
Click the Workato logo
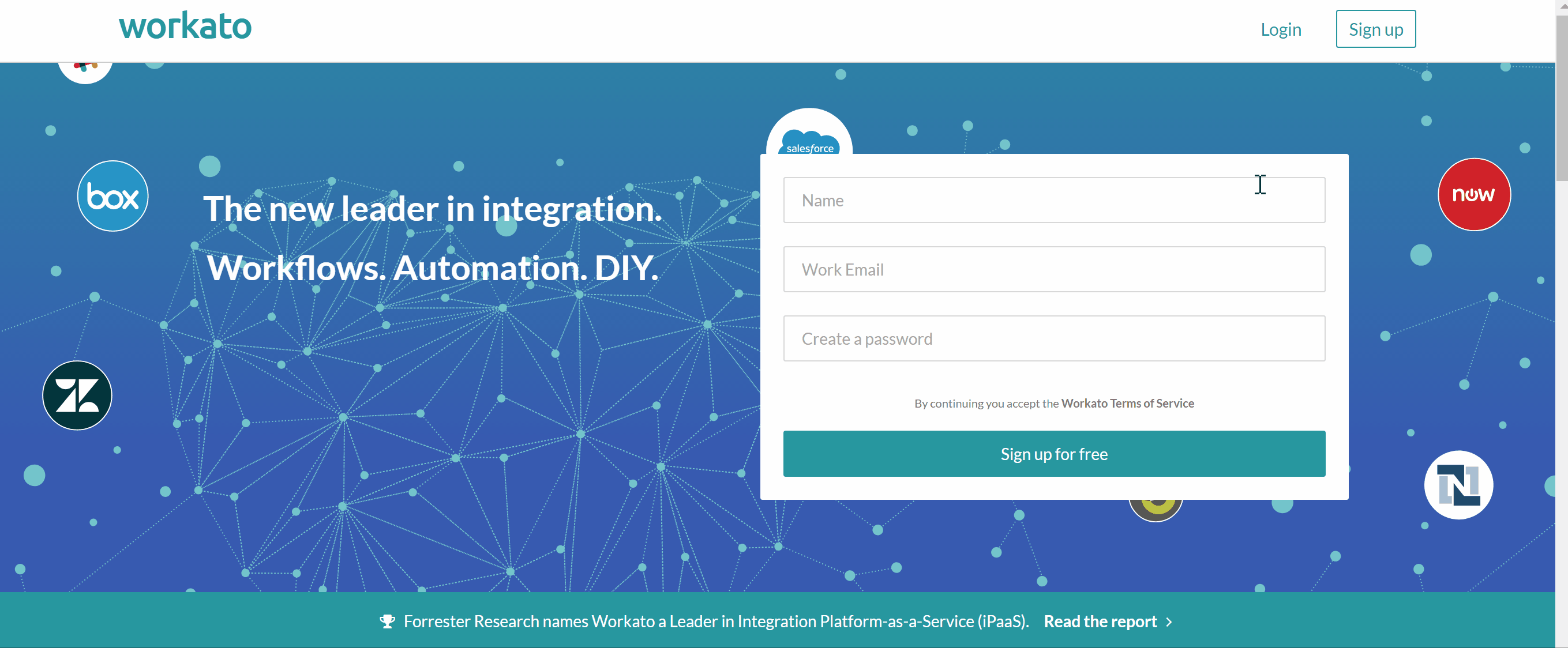click(185, 27)
